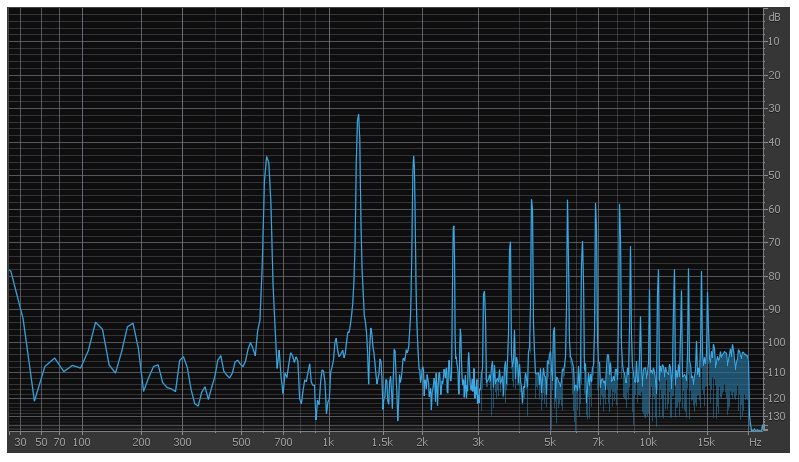Viewport: 799px width, 462px height.
Task: Click the tallest spectrum peak near 1.2 kHz
Action: click(x=358, y=116)
